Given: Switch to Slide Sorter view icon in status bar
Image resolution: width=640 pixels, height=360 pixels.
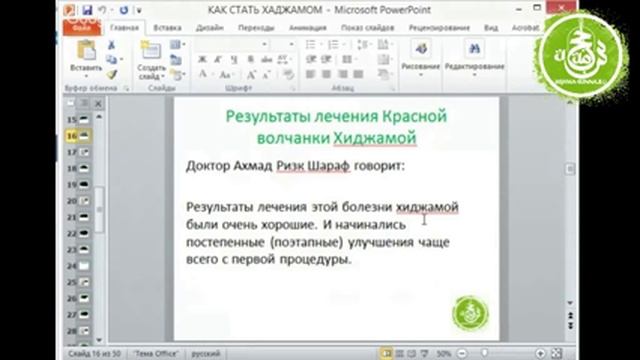Looking at the screenshot, I should coord(400,353).
